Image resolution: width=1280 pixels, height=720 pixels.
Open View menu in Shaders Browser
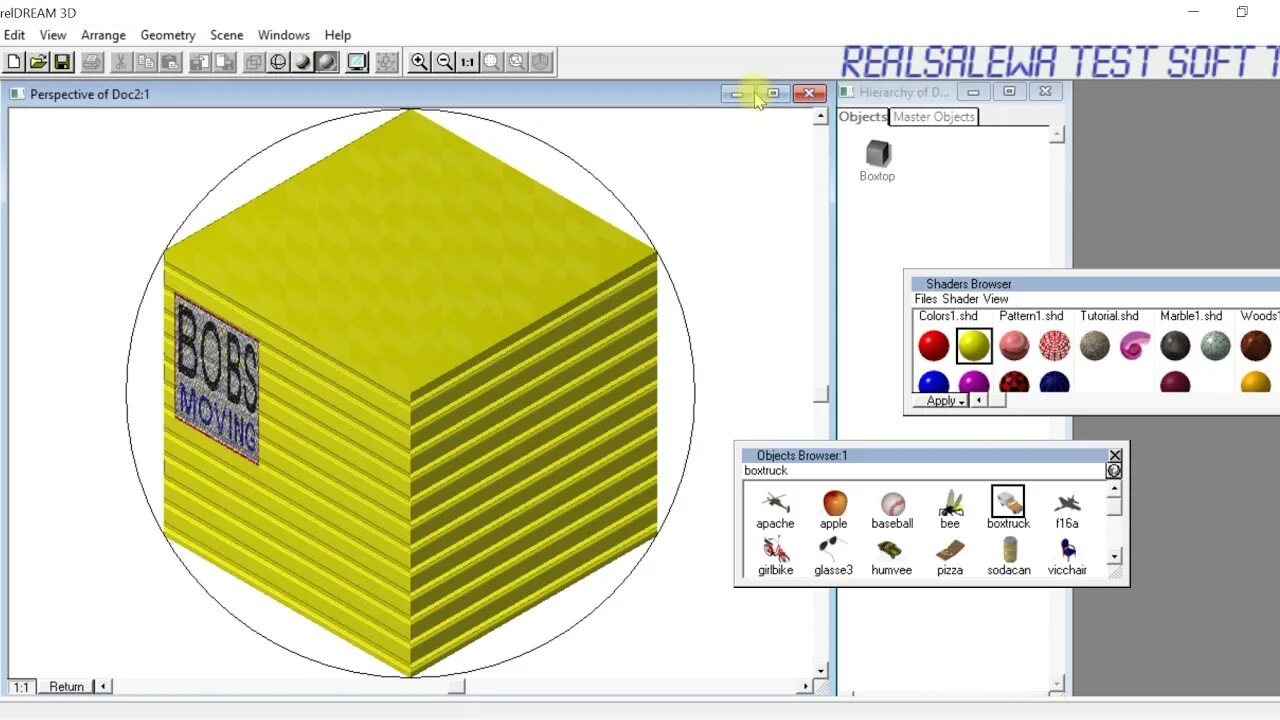[995, 299]
